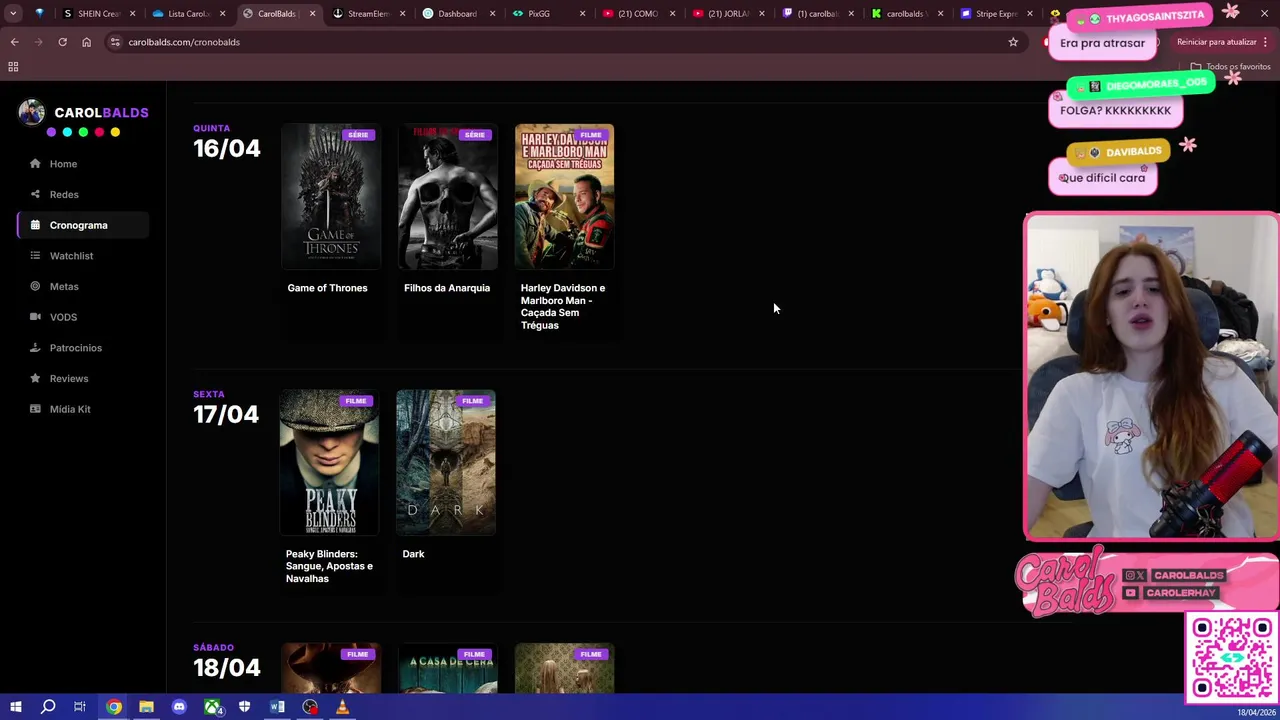The height and width of the screenshot is (720, 1280).
Task: Open the Reviews page link
Action: coord(69,378)
